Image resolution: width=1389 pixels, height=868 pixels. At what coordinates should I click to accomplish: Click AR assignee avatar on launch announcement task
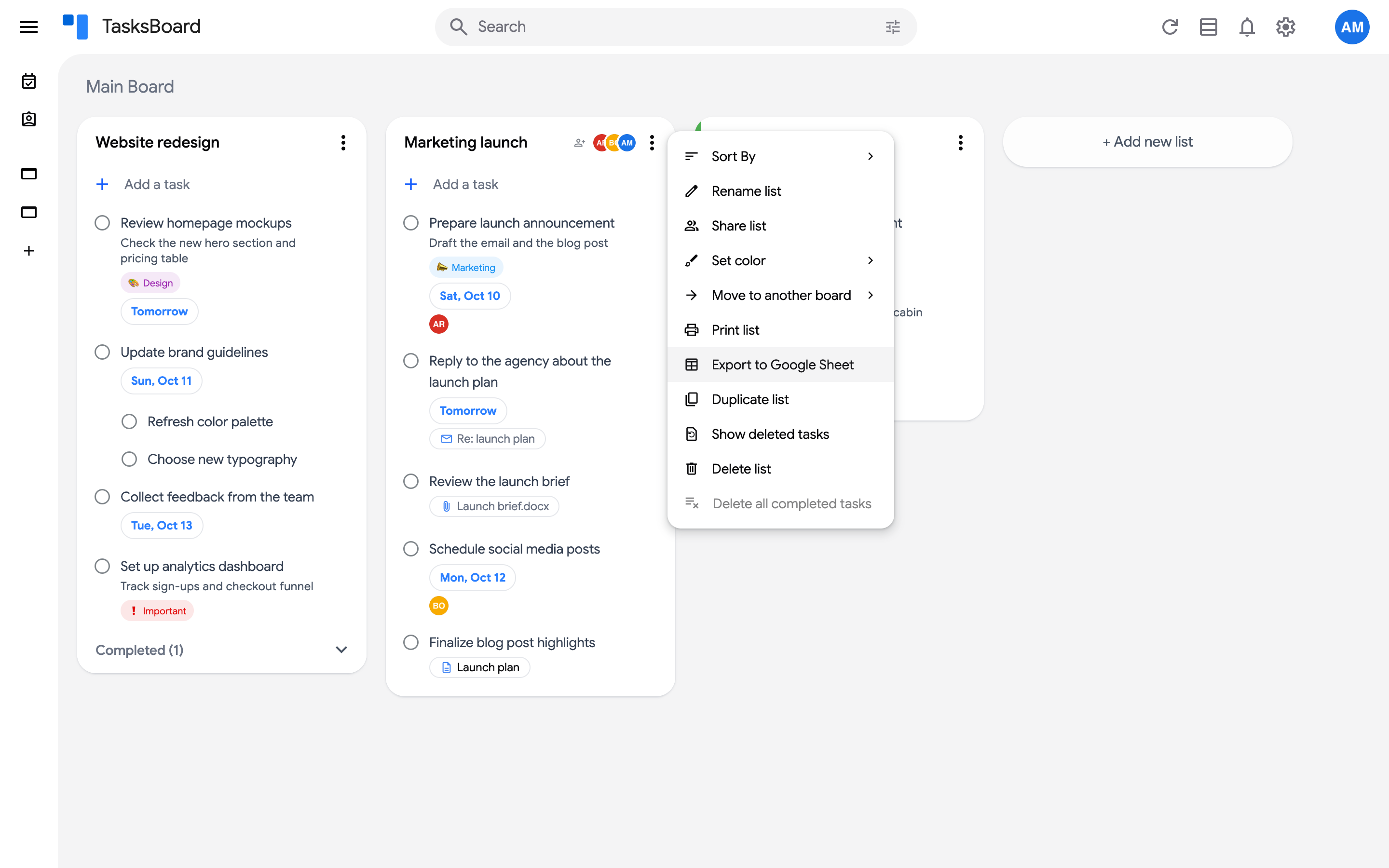click(438, 324)
